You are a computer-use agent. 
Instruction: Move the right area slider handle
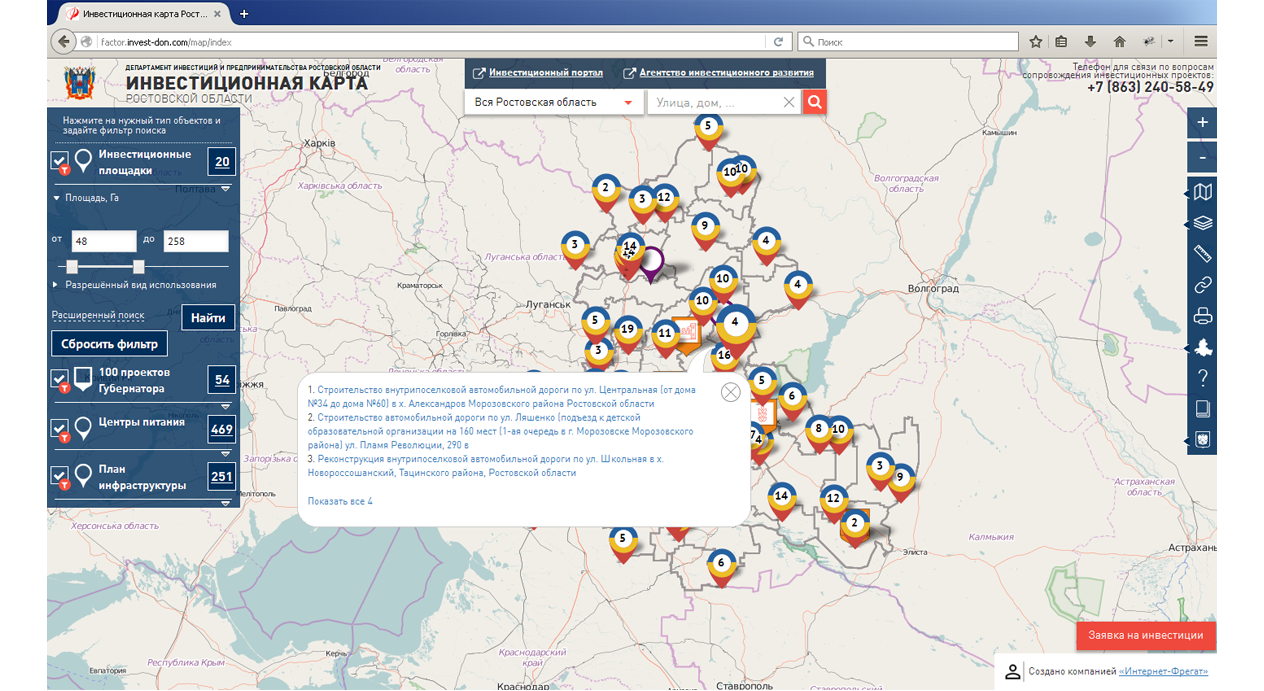pos(138,267)
